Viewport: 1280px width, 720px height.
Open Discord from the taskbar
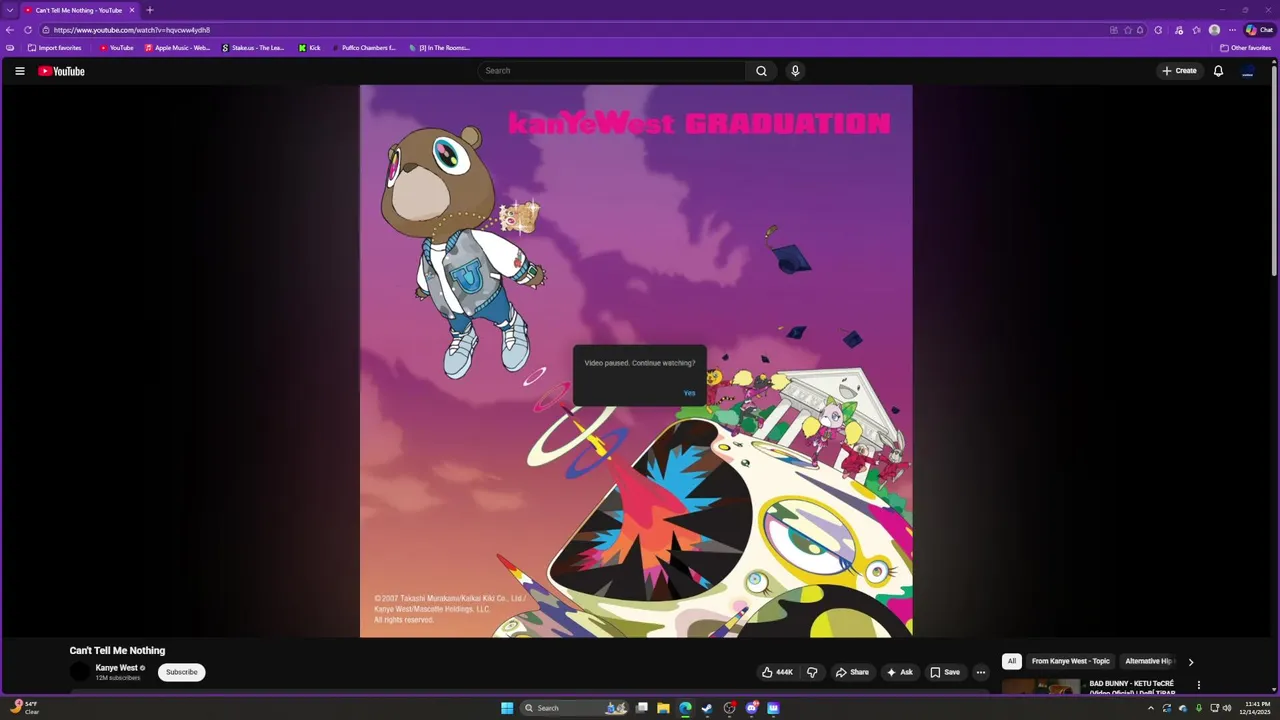coord(751,708)
